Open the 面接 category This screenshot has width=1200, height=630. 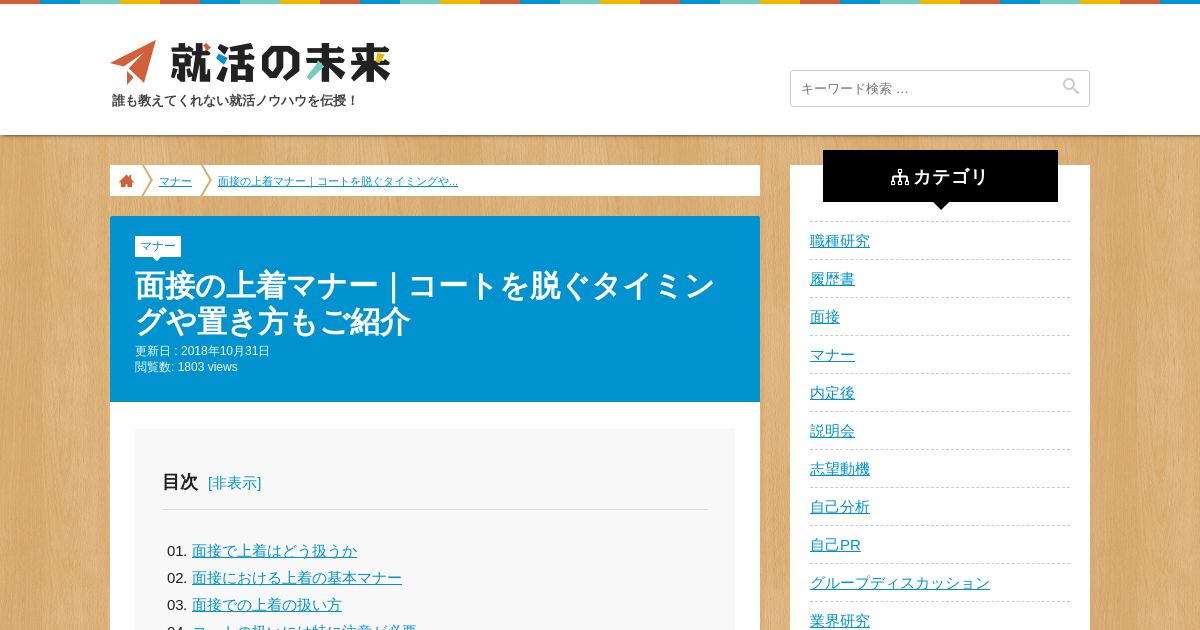click(825, 317)
